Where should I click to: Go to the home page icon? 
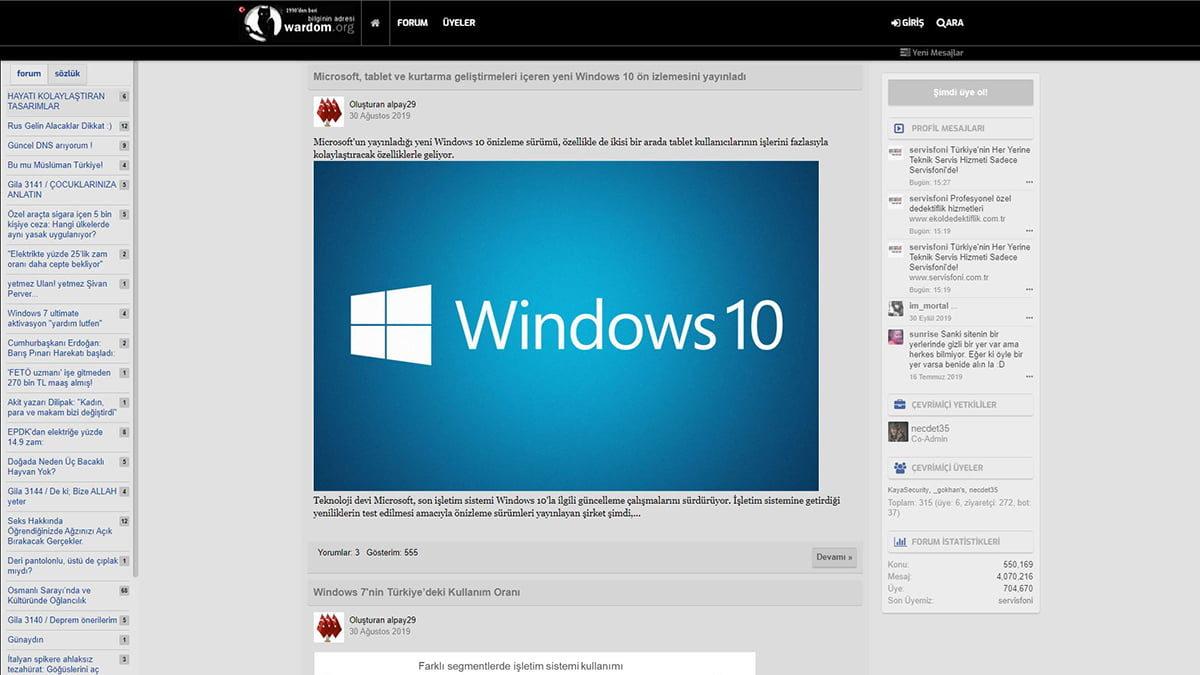click(x=375, y=22)
